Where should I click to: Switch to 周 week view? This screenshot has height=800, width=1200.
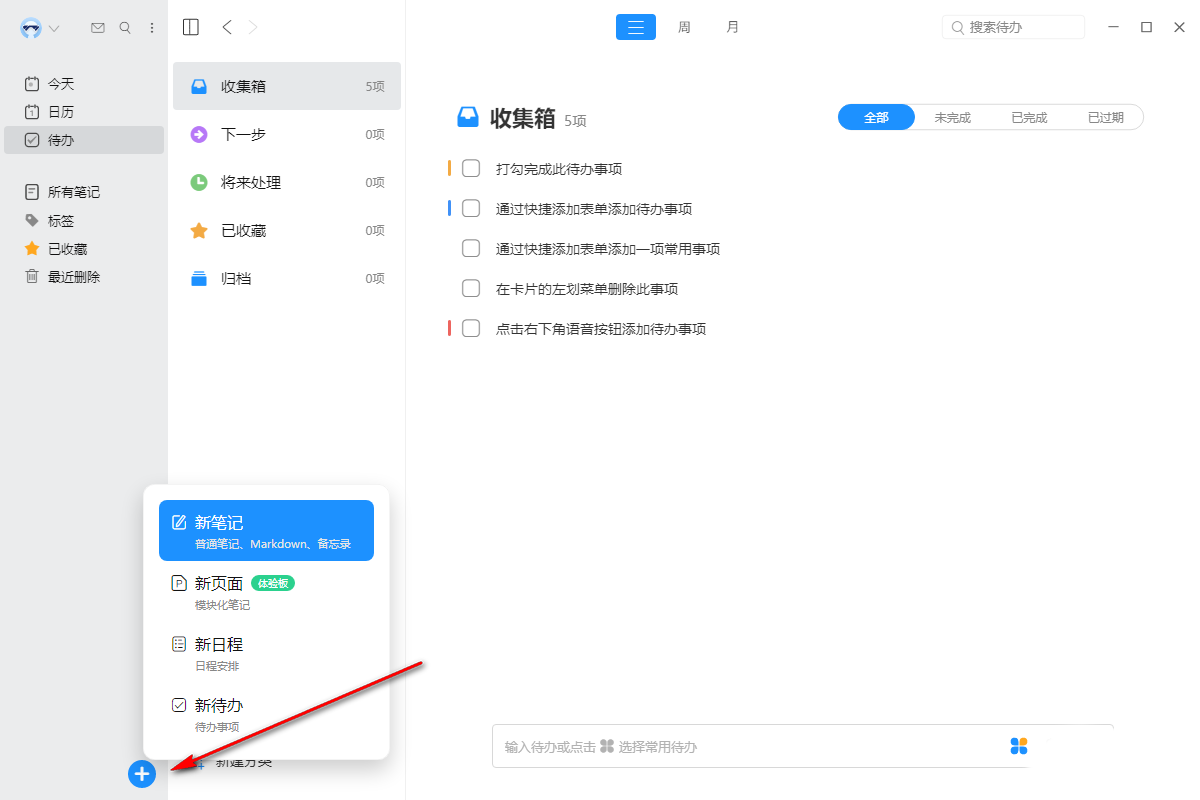tap(684, 27)
